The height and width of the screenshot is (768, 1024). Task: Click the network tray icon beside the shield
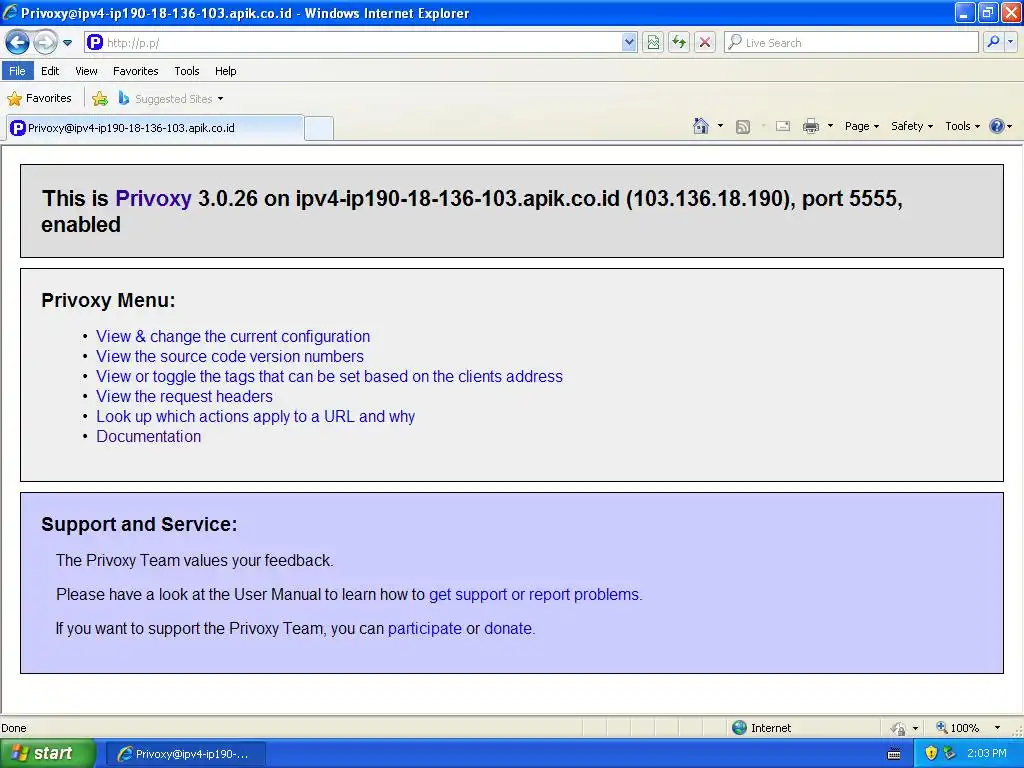point(950,754)
